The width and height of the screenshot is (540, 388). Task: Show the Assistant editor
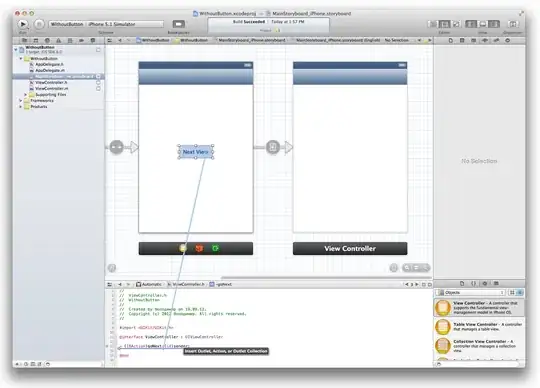click(444, 24)
